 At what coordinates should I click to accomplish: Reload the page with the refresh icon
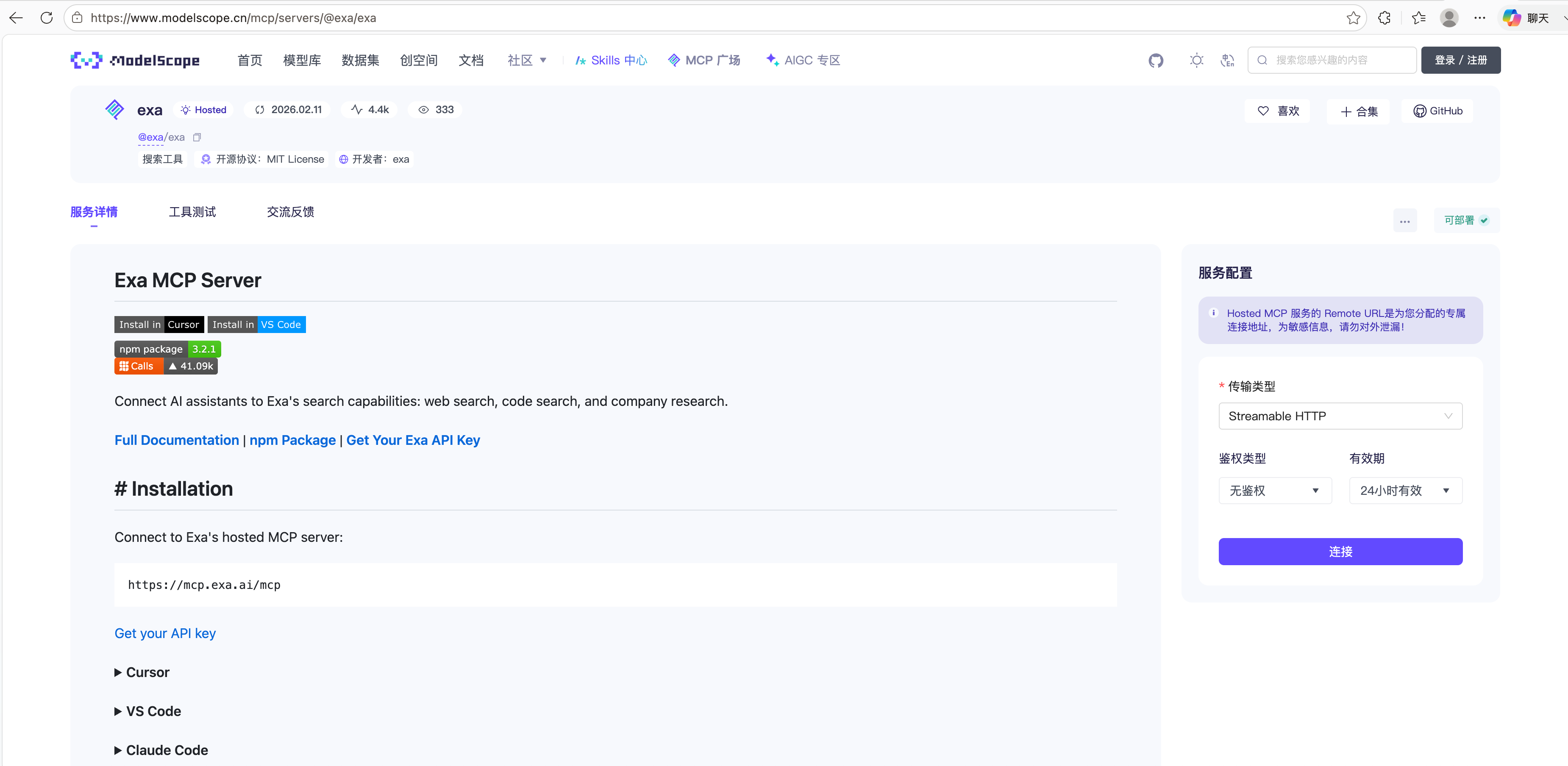click(x=46, y=18)
